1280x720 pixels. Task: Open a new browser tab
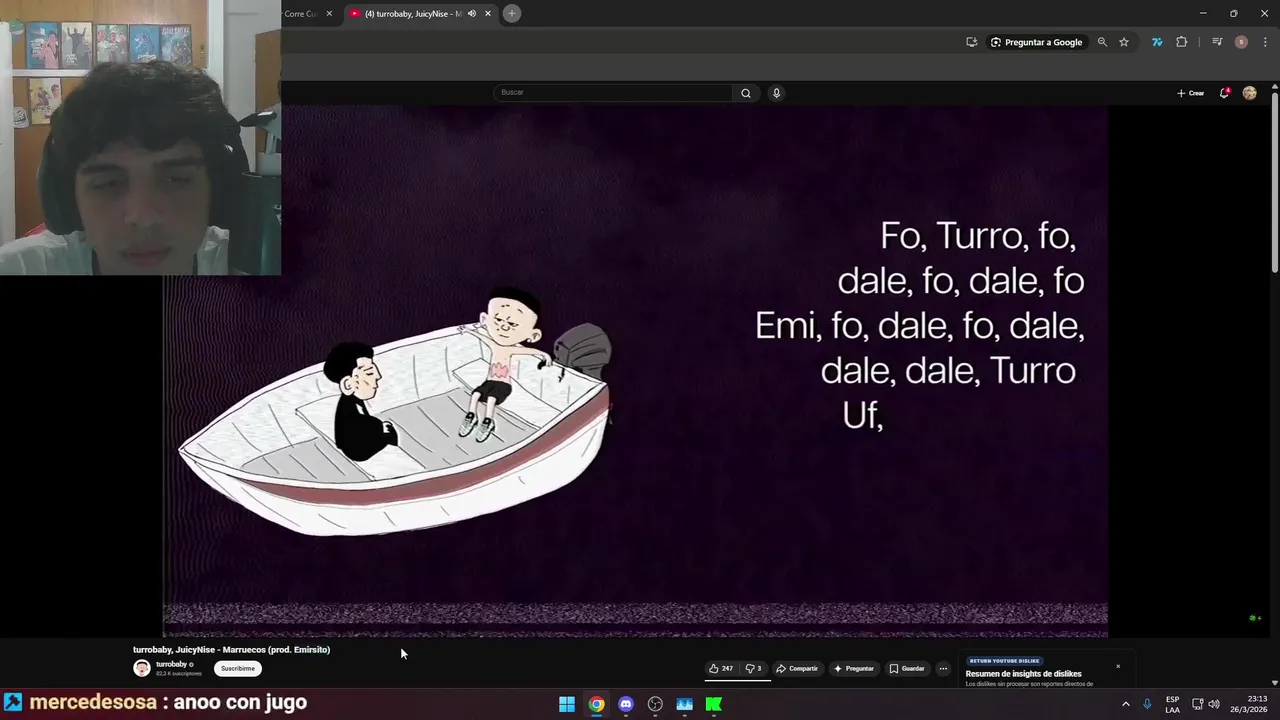tap(511, 13)
